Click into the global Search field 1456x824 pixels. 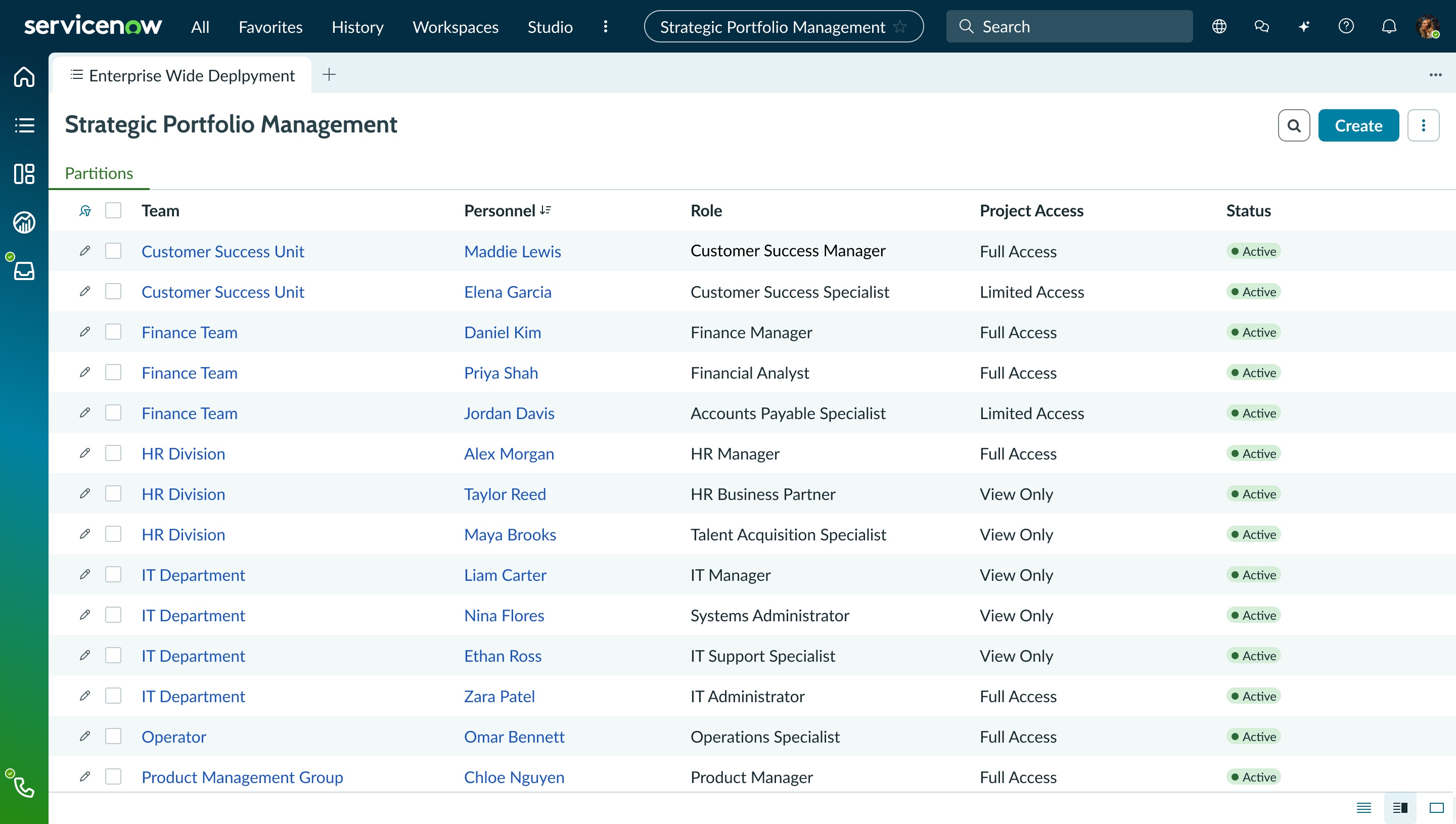point(1069,27)
